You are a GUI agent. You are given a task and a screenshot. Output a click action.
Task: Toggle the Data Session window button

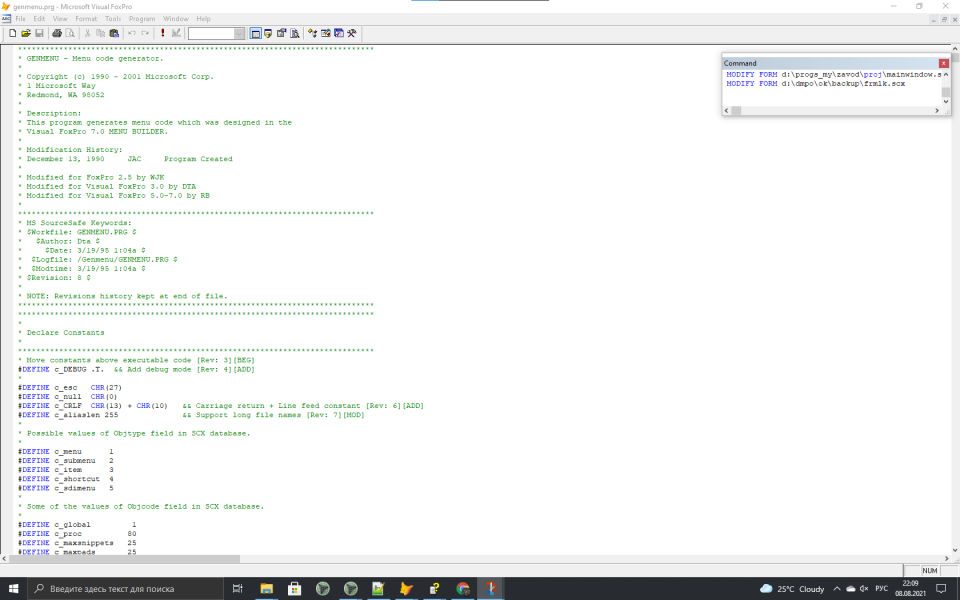269,33
